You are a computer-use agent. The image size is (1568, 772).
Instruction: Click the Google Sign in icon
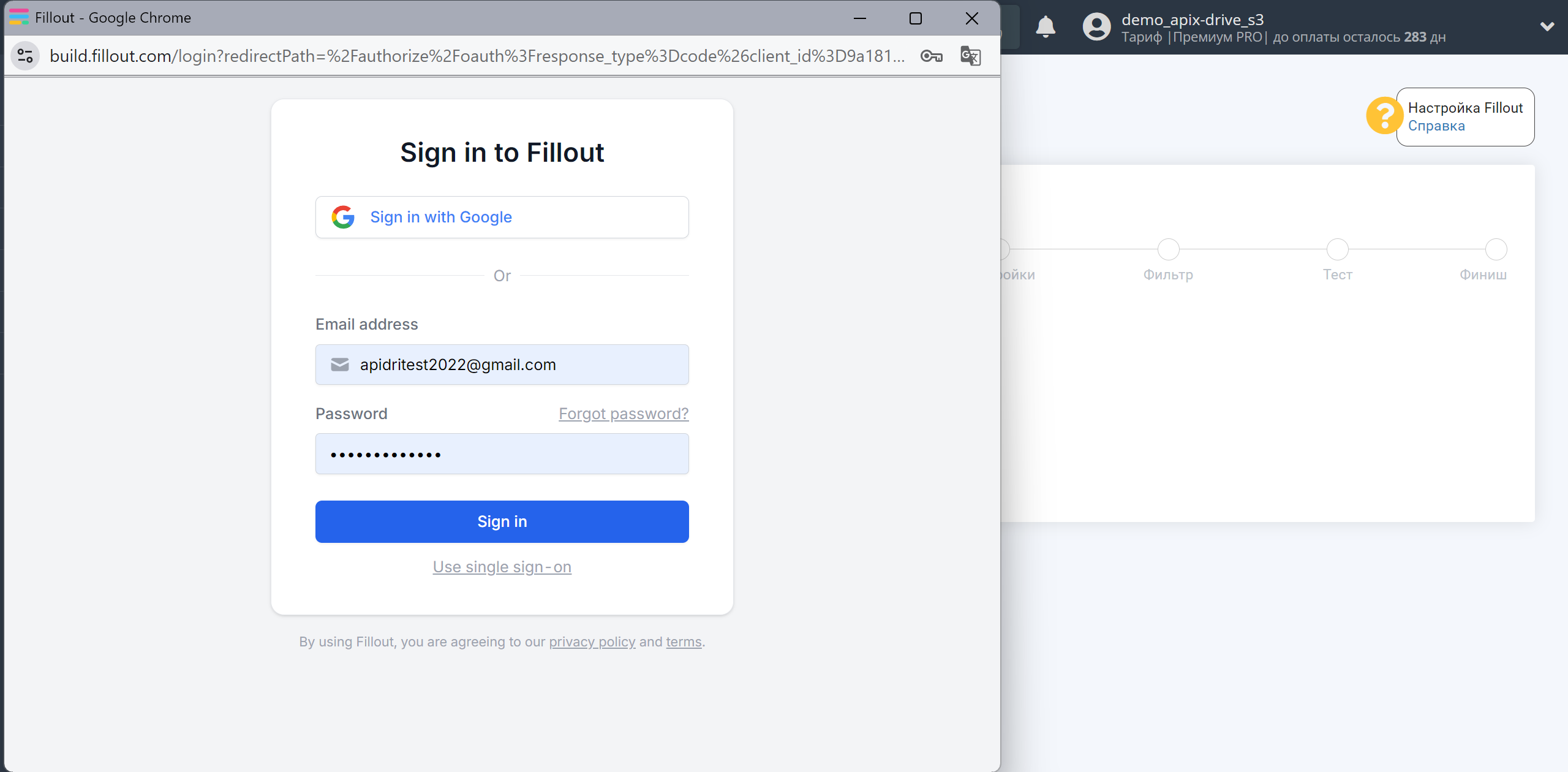(344, 217)
